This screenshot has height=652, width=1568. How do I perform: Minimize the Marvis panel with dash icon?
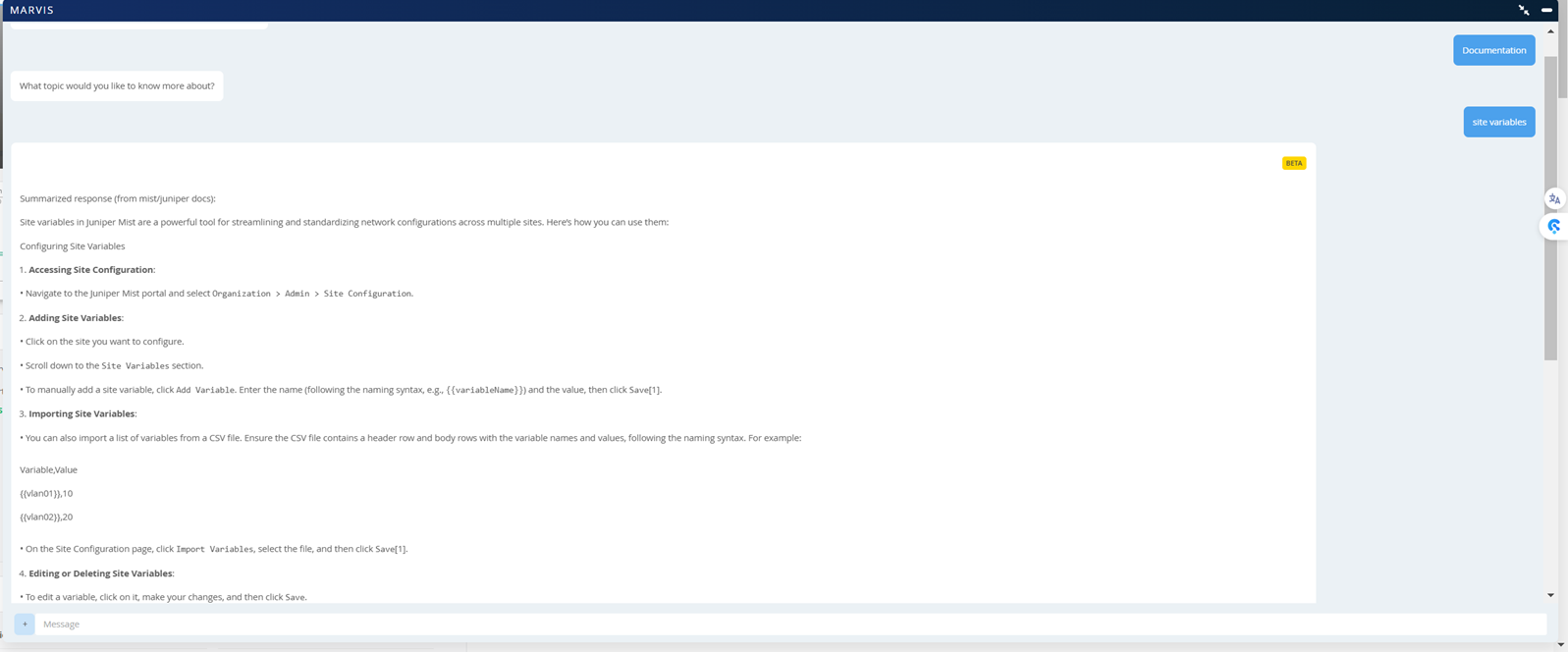point(1546,10)
